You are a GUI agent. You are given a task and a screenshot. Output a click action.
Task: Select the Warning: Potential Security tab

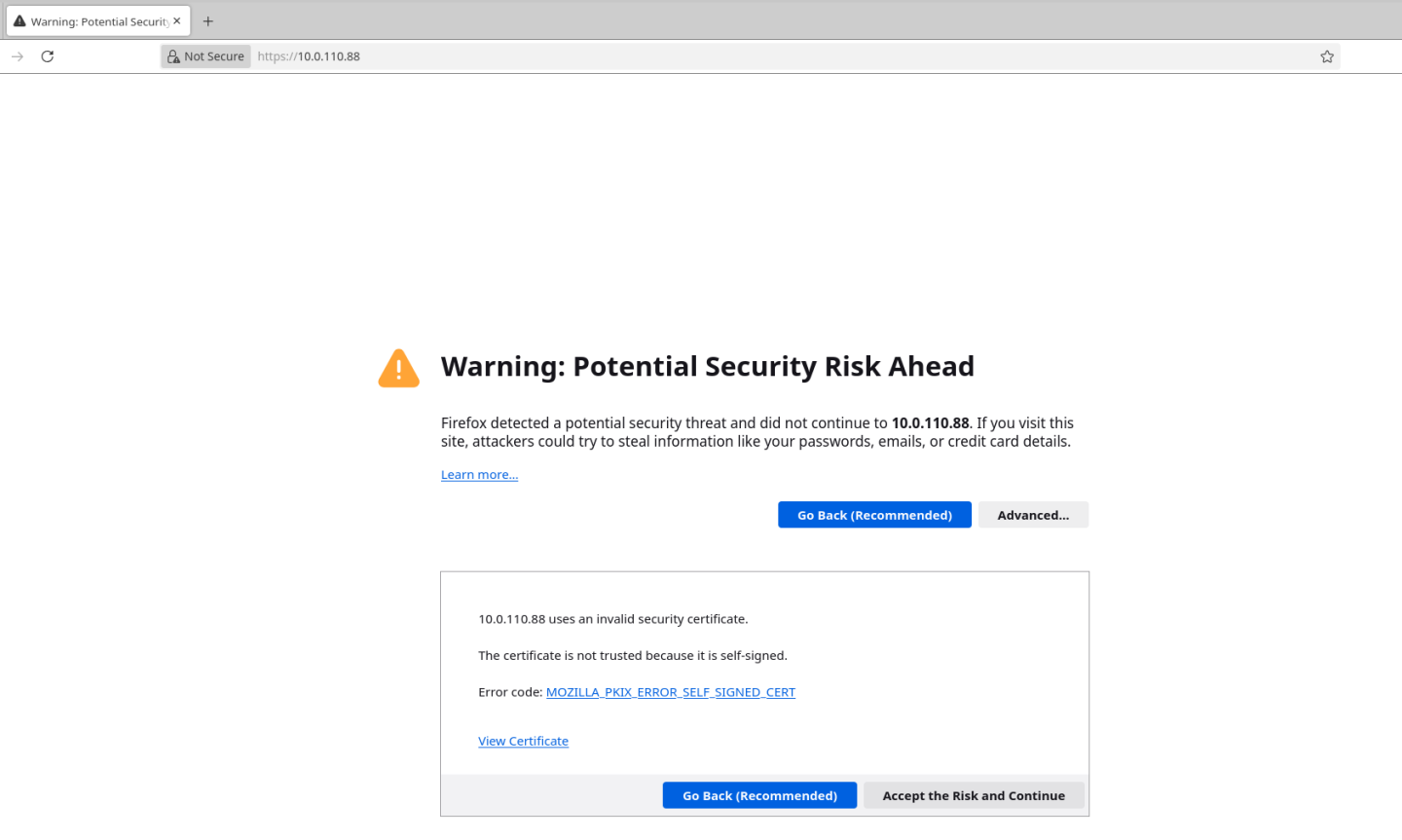93,20
